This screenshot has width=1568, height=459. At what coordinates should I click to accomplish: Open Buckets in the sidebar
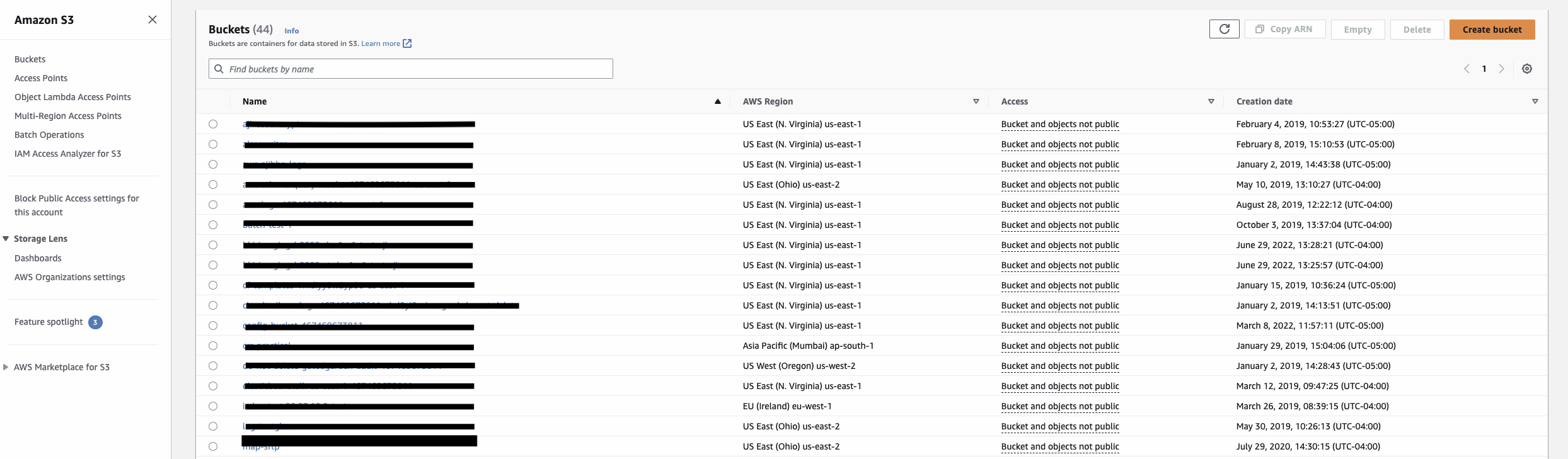(30, 59)
